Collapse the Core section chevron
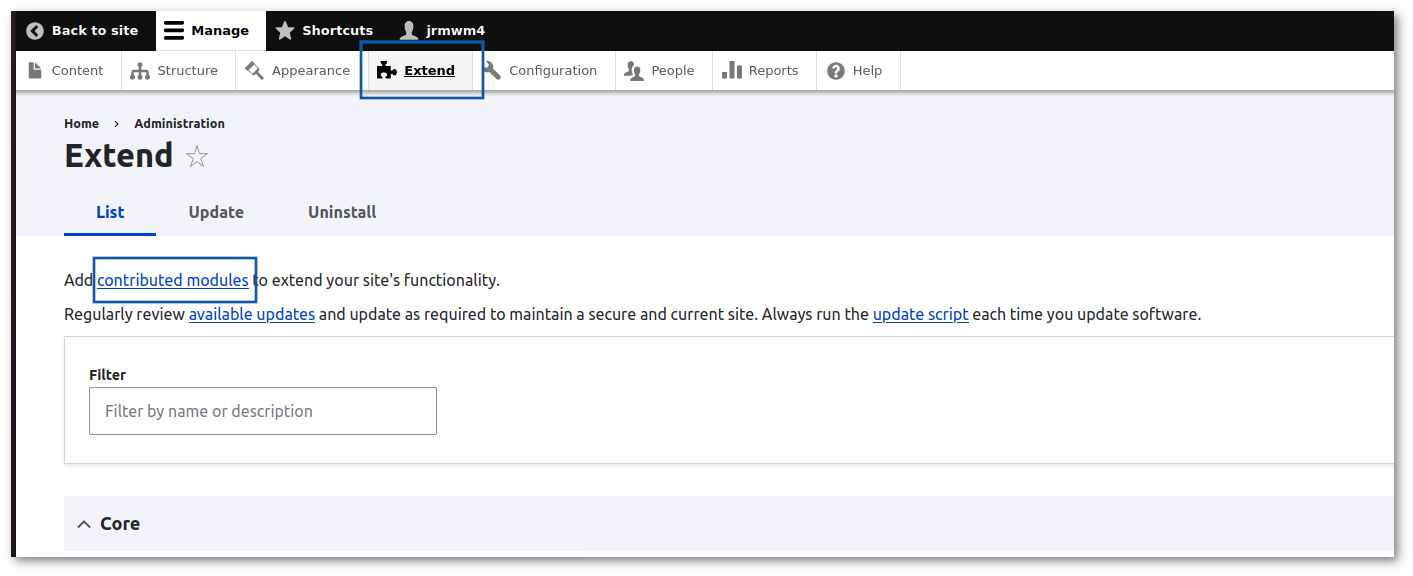Viewport: 1413px width, 576px height. [84, 524]
